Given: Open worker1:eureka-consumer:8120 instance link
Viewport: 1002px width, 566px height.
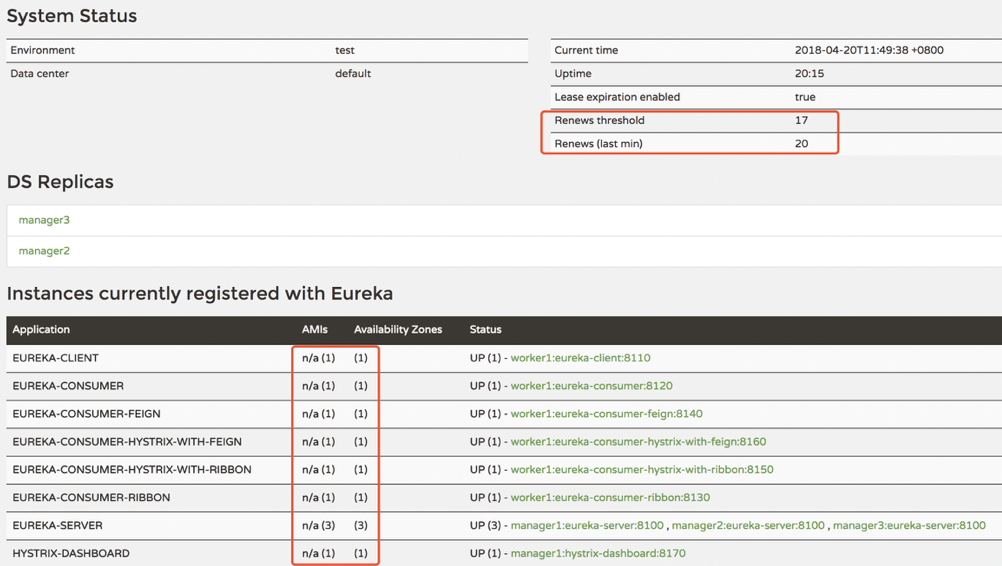Looking at the screenshot, I should 591,386.
